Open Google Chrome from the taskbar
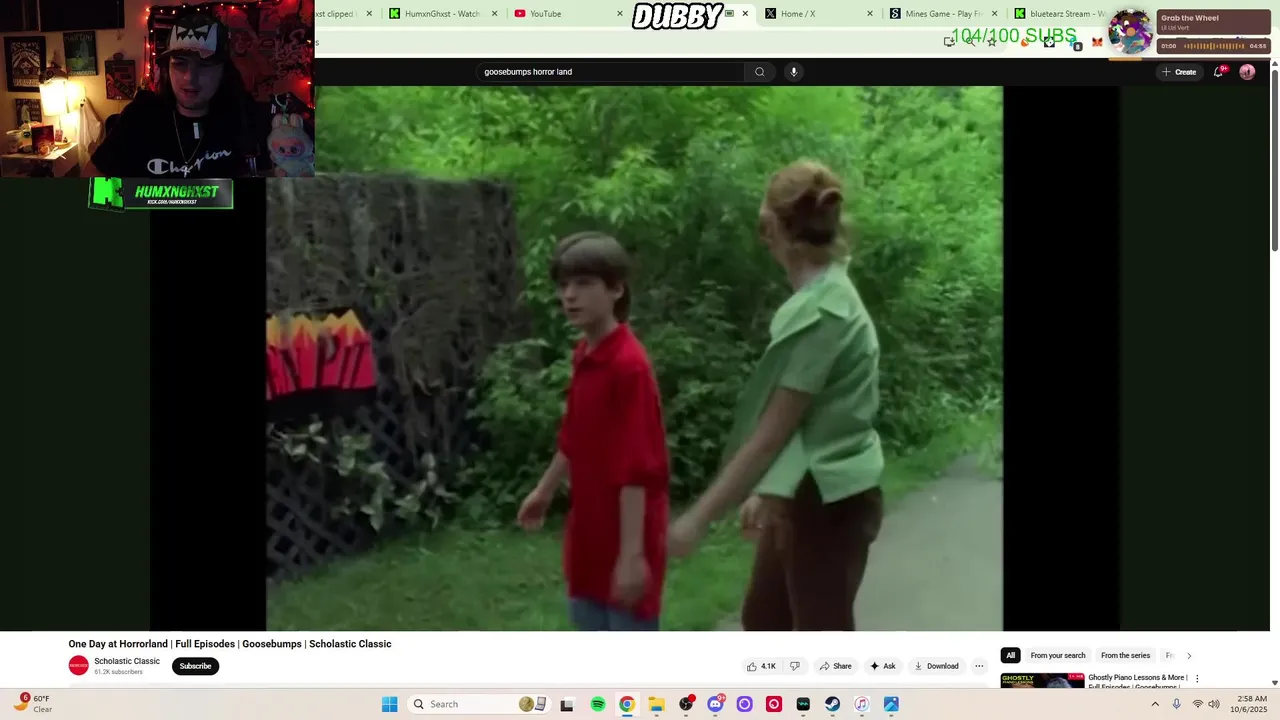1280x720 pixels. (x=626, y=704)
